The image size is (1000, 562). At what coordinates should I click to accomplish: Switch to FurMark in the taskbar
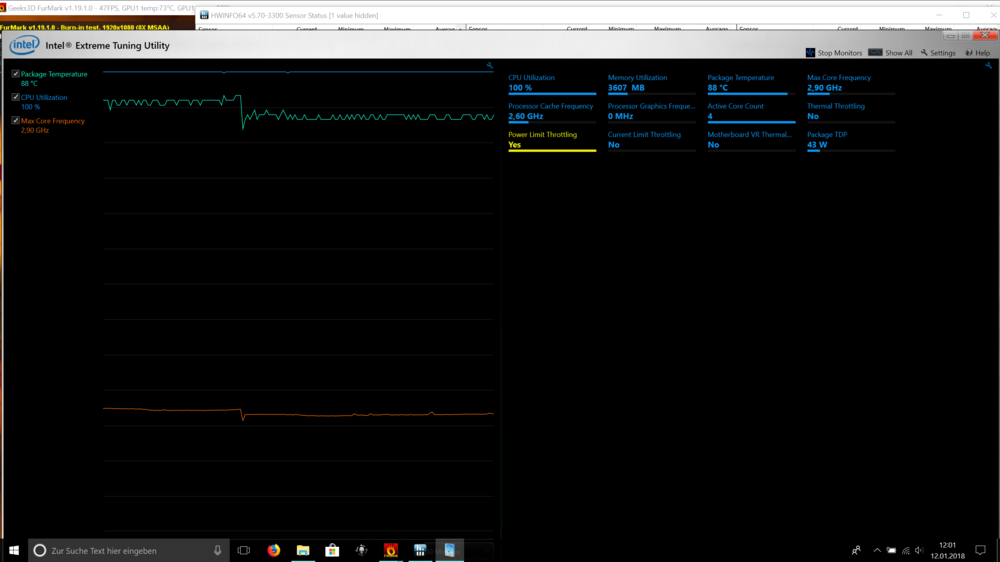pos(391,550)
